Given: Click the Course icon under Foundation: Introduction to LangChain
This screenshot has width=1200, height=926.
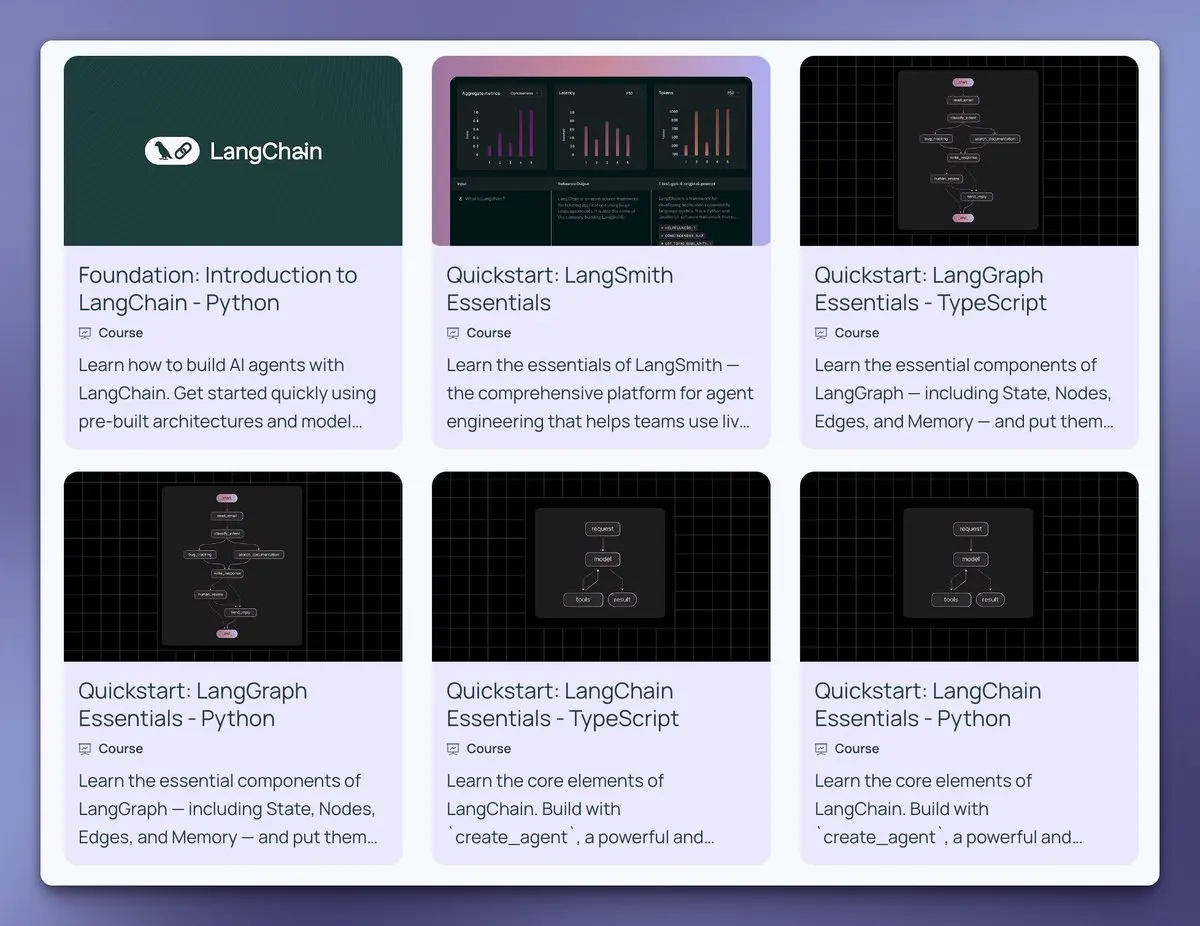Looking at the screenshot, I should (x=85, y=333).
